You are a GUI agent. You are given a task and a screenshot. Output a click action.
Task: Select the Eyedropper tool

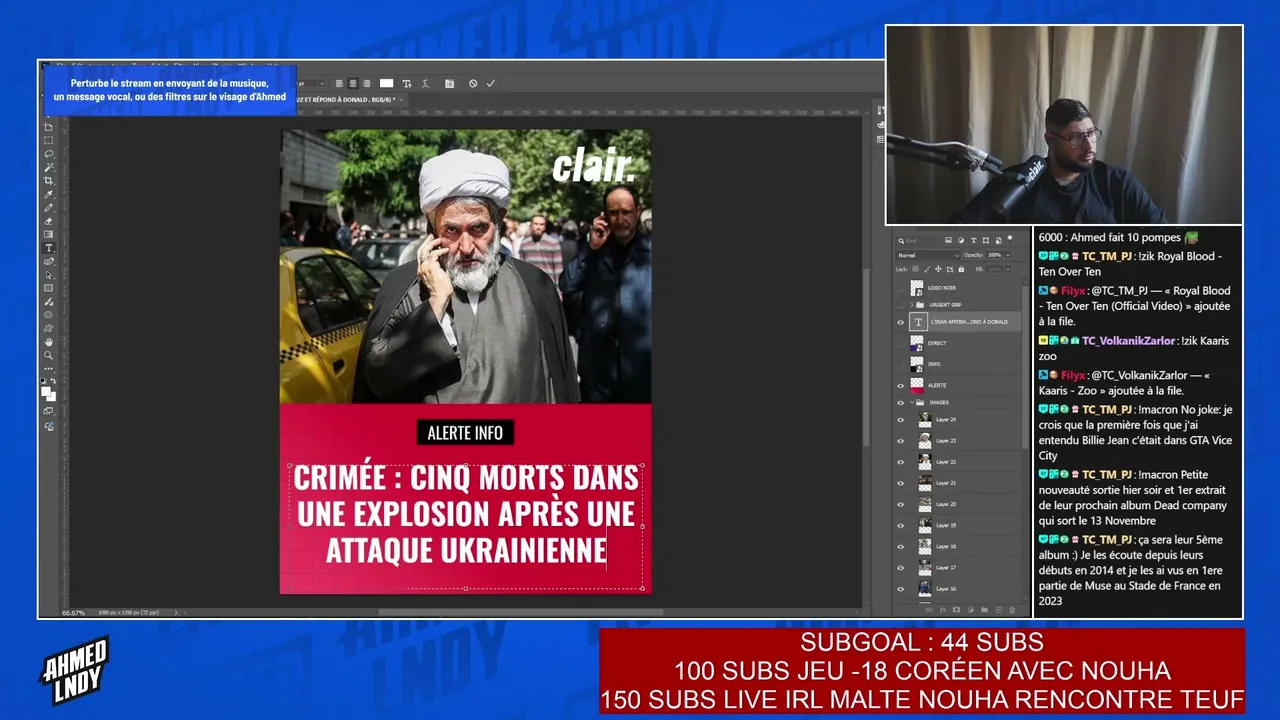point(48,194)
